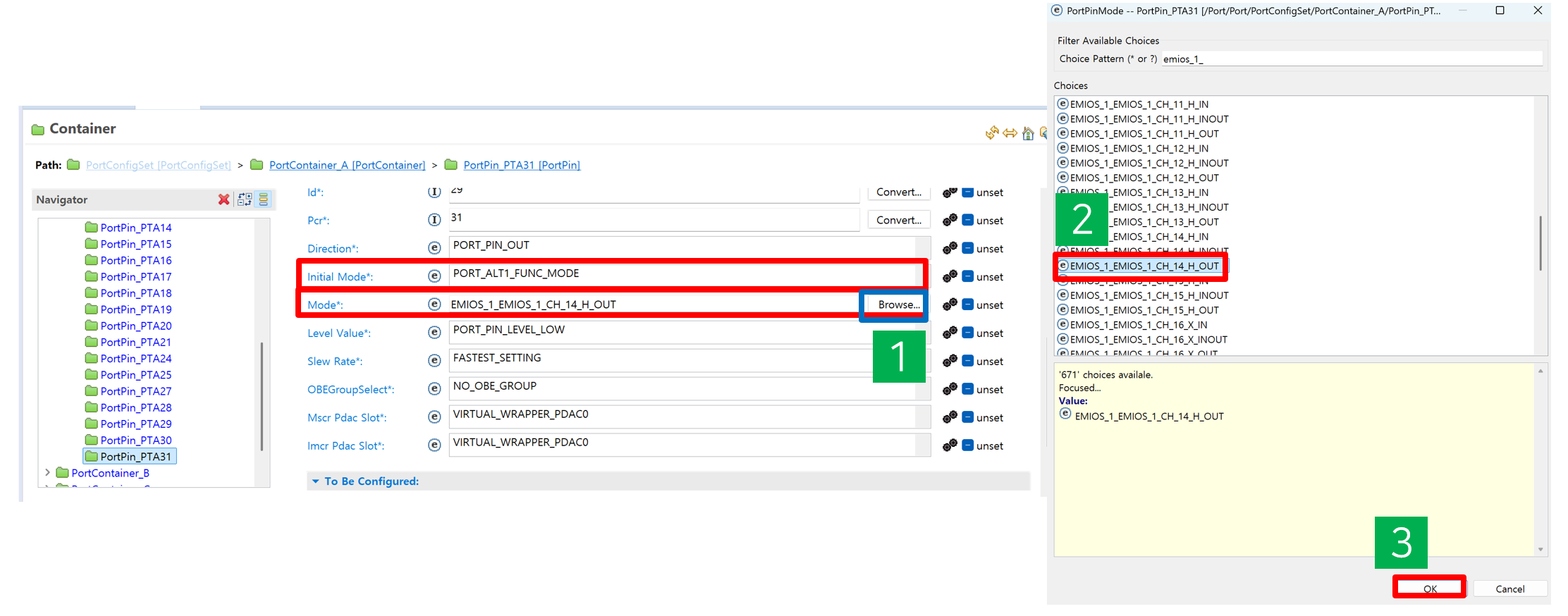Click the yellow stacked-list icon in Navigator header
1568x616 pixels.
[264, 199]
